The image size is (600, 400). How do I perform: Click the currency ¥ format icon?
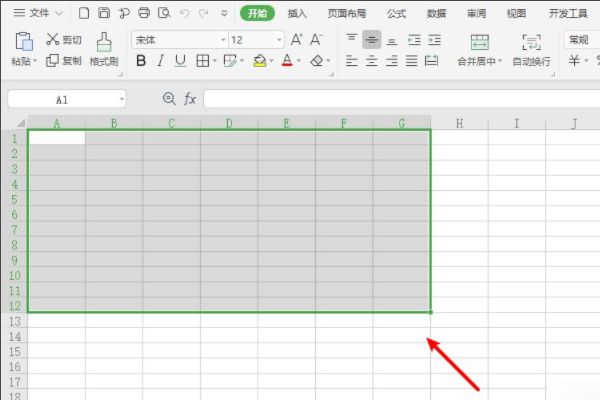coord(574,60)
